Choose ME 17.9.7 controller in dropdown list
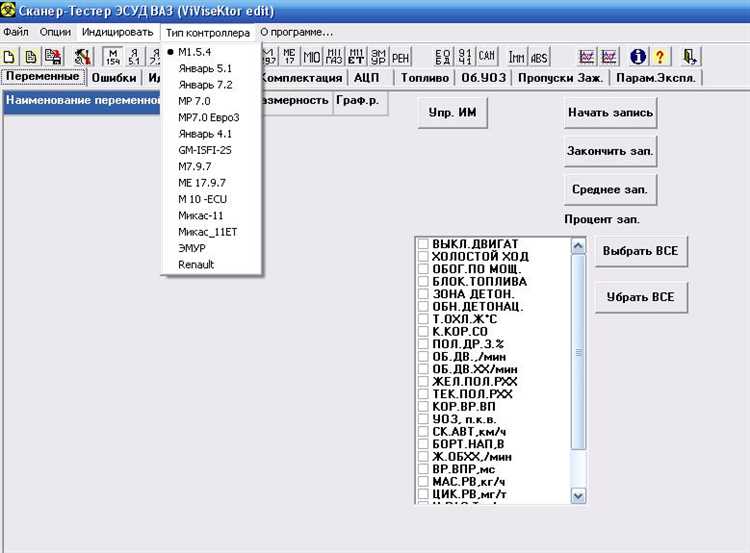 pyautogui.click(x=202, y=183)
